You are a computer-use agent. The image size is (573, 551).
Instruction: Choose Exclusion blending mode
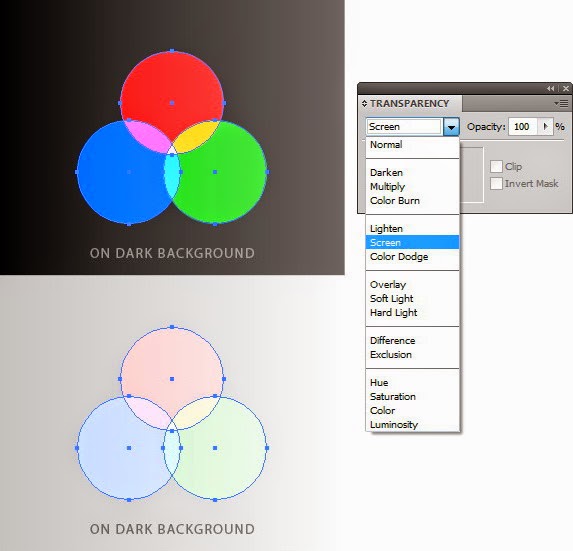pos(412,354)
